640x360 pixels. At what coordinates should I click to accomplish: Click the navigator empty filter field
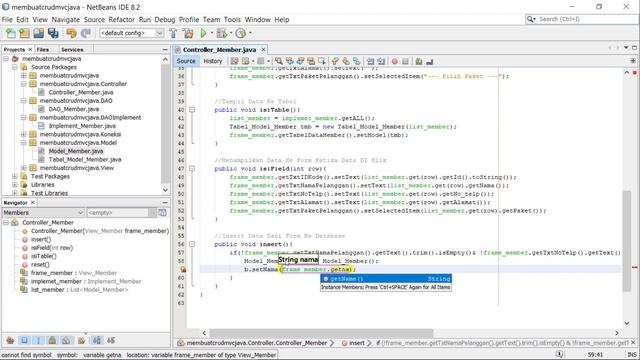click(118, 213)
